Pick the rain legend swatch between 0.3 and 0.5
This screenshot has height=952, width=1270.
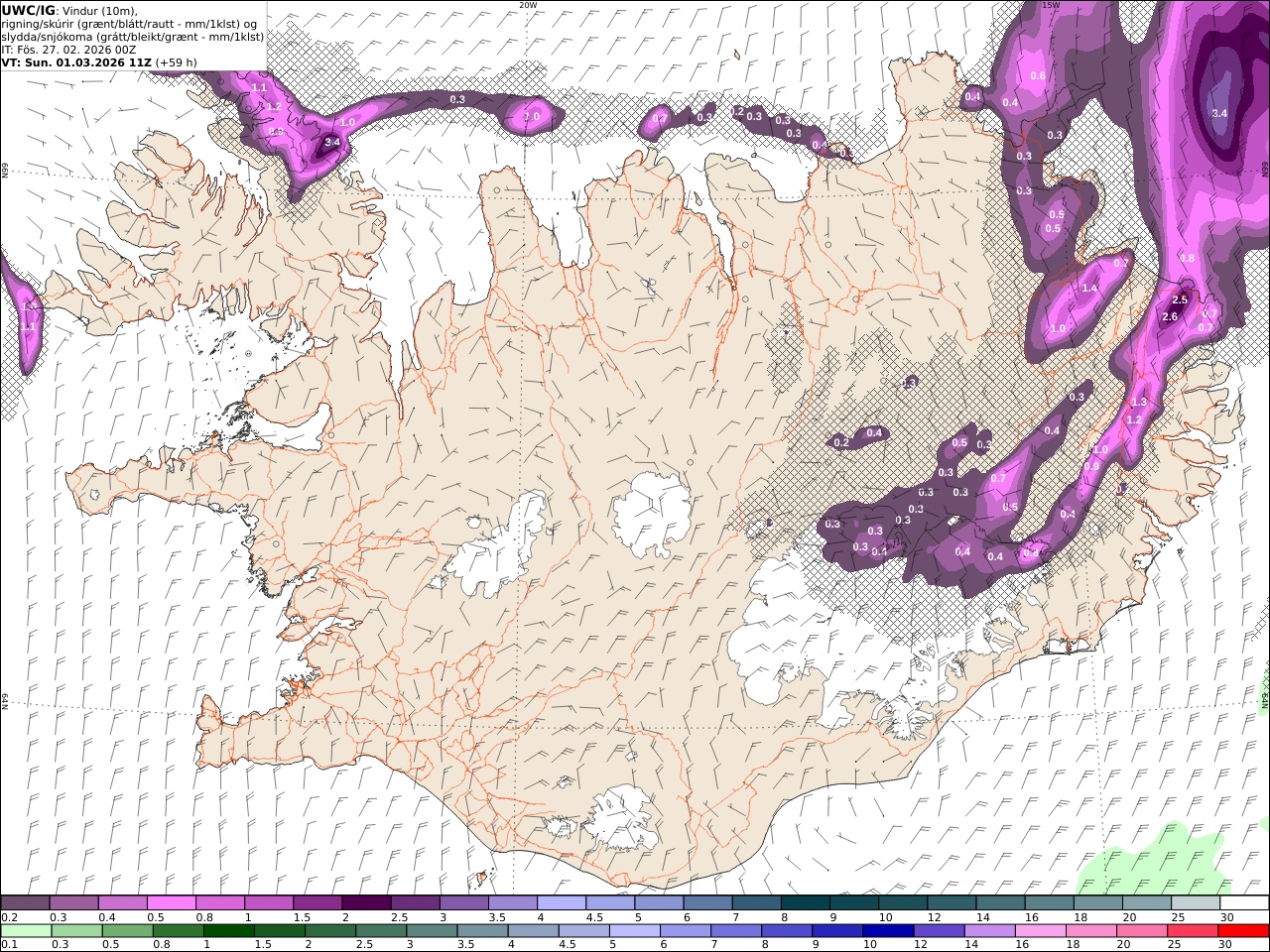click(76, 931)
